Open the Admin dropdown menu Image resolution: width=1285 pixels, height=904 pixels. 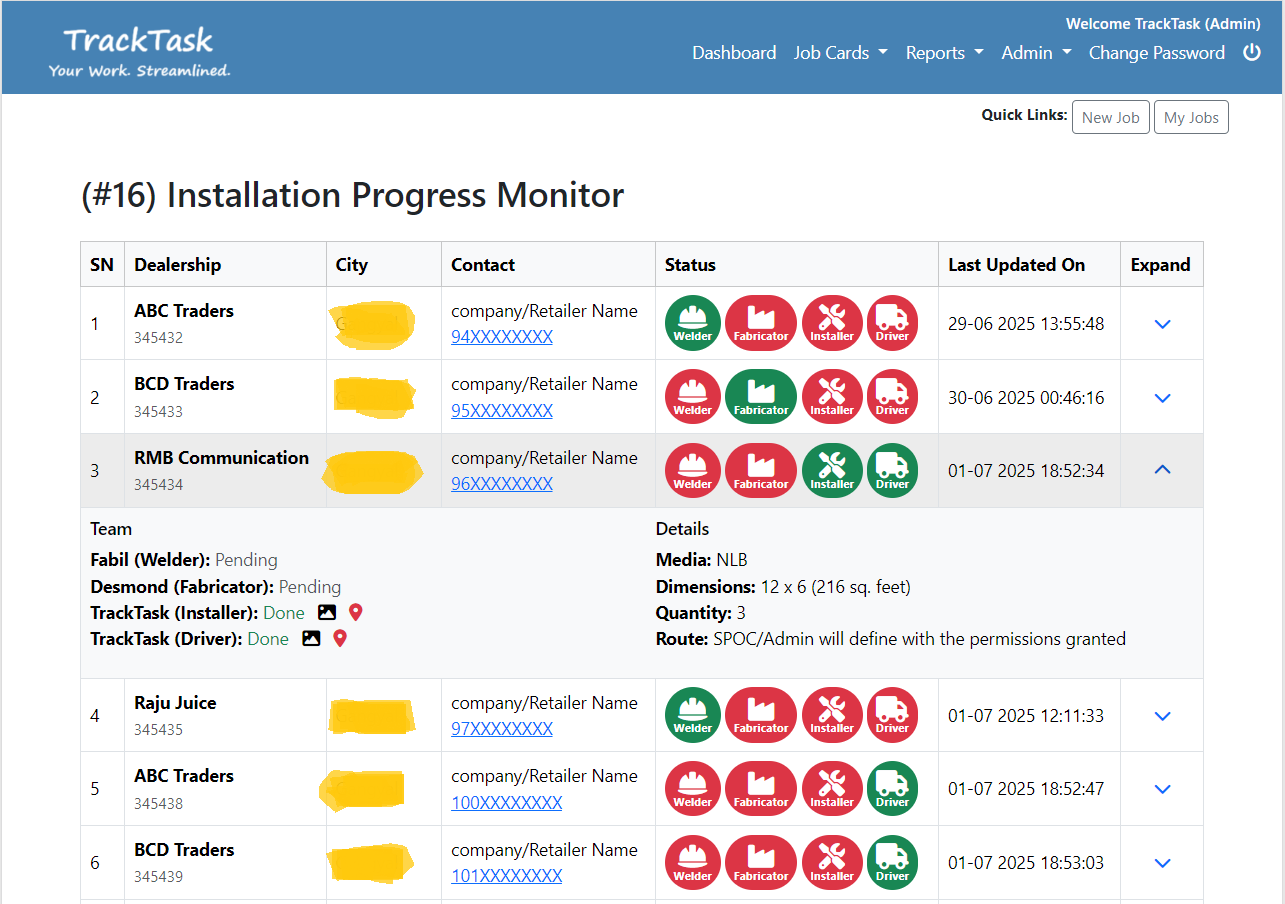point(1035,53)
